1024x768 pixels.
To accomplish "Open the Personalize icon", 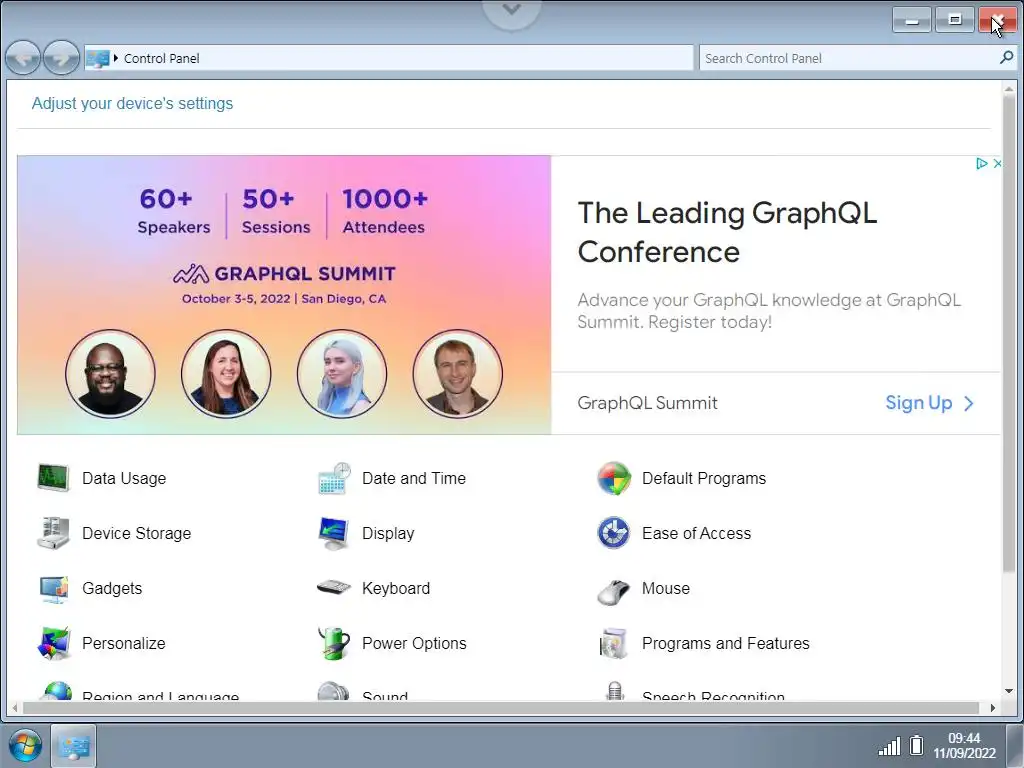I will [x=54, y=643].
